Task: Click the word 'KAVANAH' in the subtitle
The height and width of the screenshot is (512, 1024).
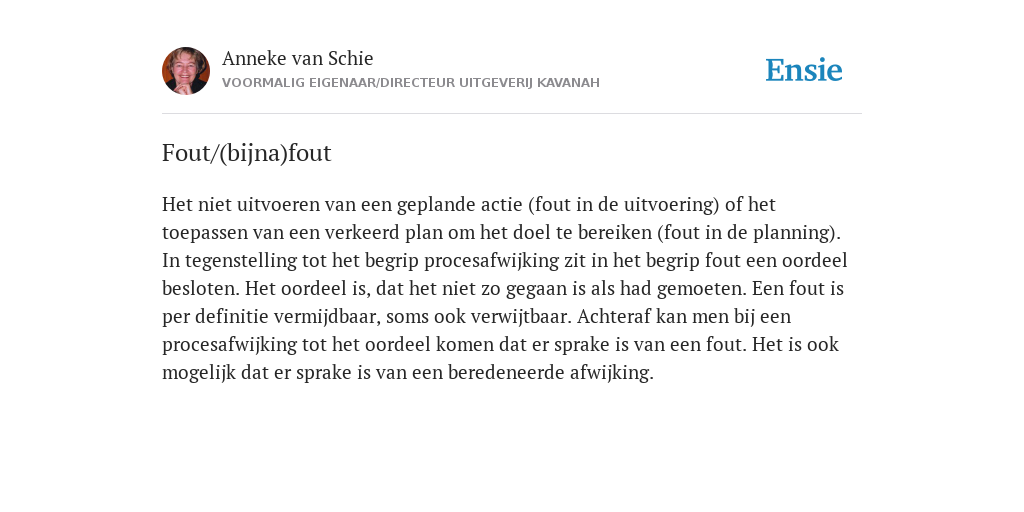Action: pos(568,83)
